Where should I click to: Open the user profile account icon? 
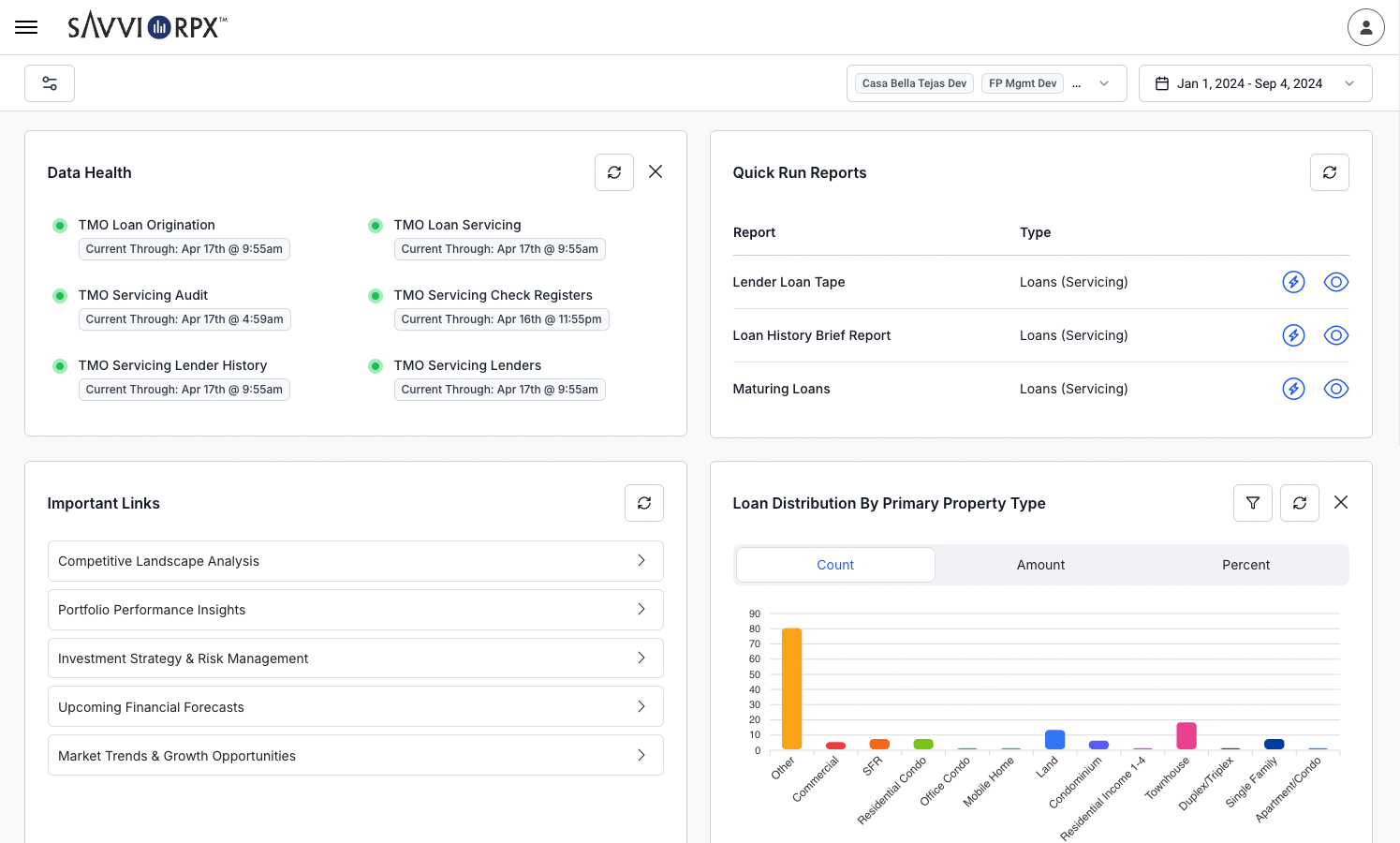pyautogui.click(x=1365, y=27)
